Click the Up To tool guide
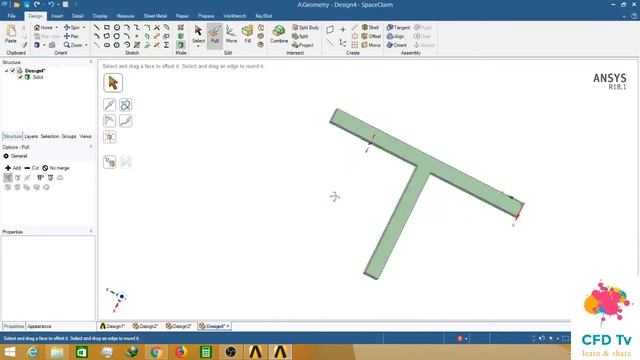This screenshot has width=640, height=360. 109,162
